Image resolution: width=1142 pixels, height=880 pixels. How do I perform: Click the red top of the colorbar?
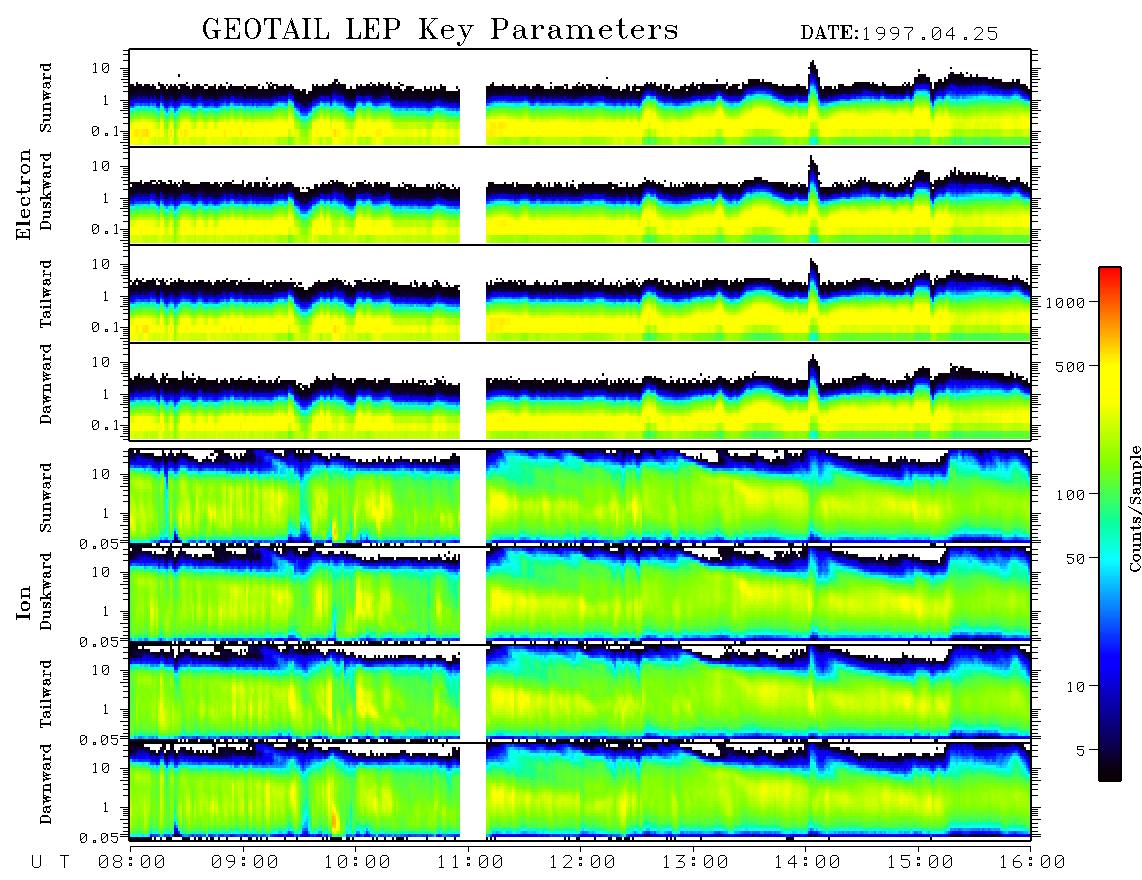(x=1110, y=277)
